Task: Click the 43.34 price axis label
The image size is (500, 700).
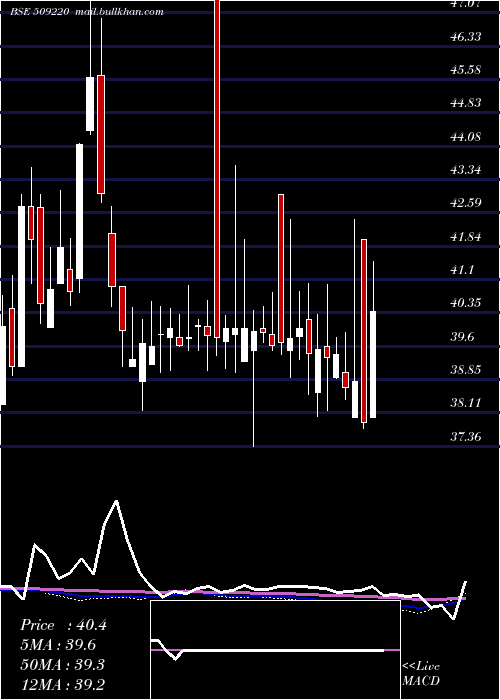Action: pyautogui.click(x=466, y=170)
